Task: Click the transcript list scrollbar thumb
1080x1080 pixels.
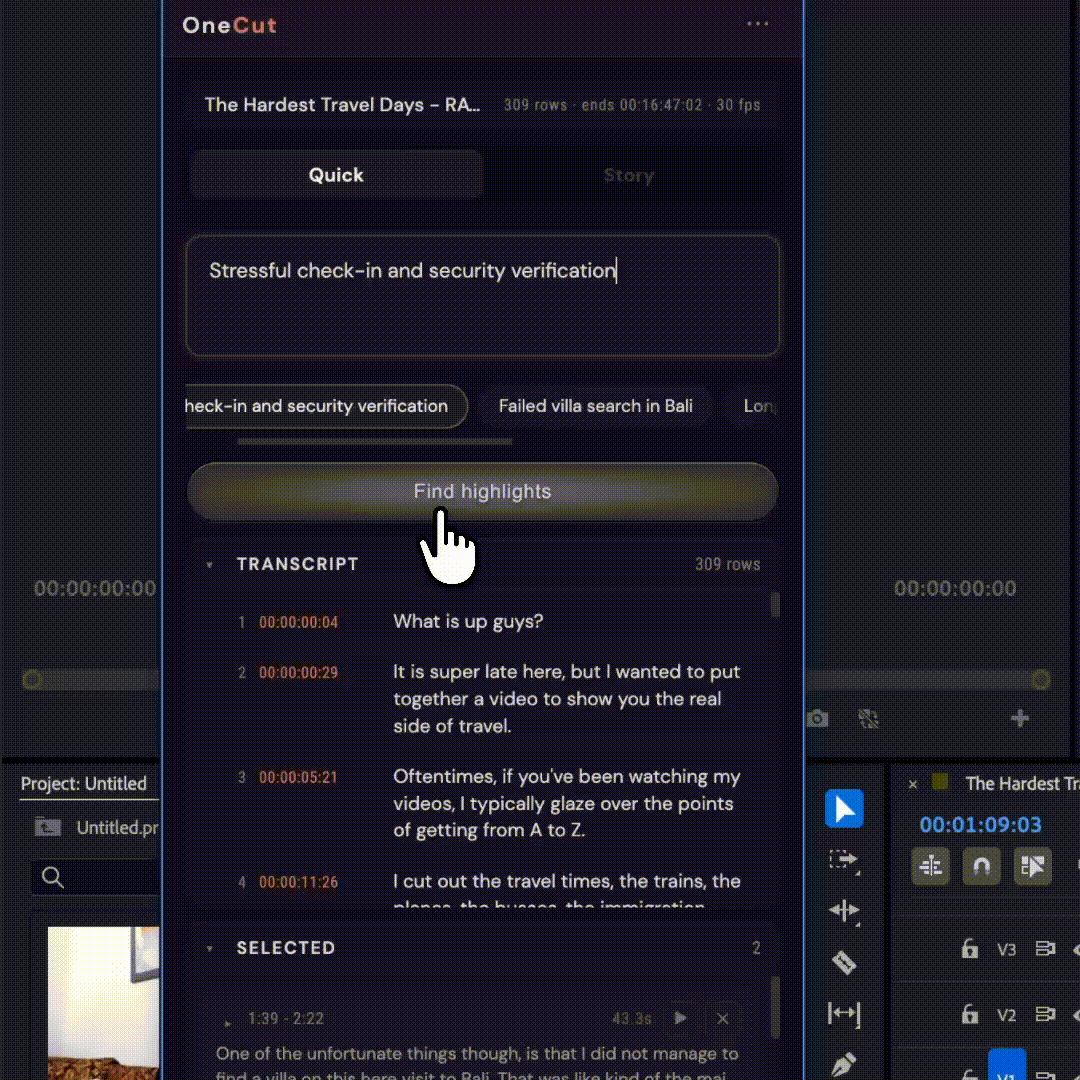Action: 775,605
